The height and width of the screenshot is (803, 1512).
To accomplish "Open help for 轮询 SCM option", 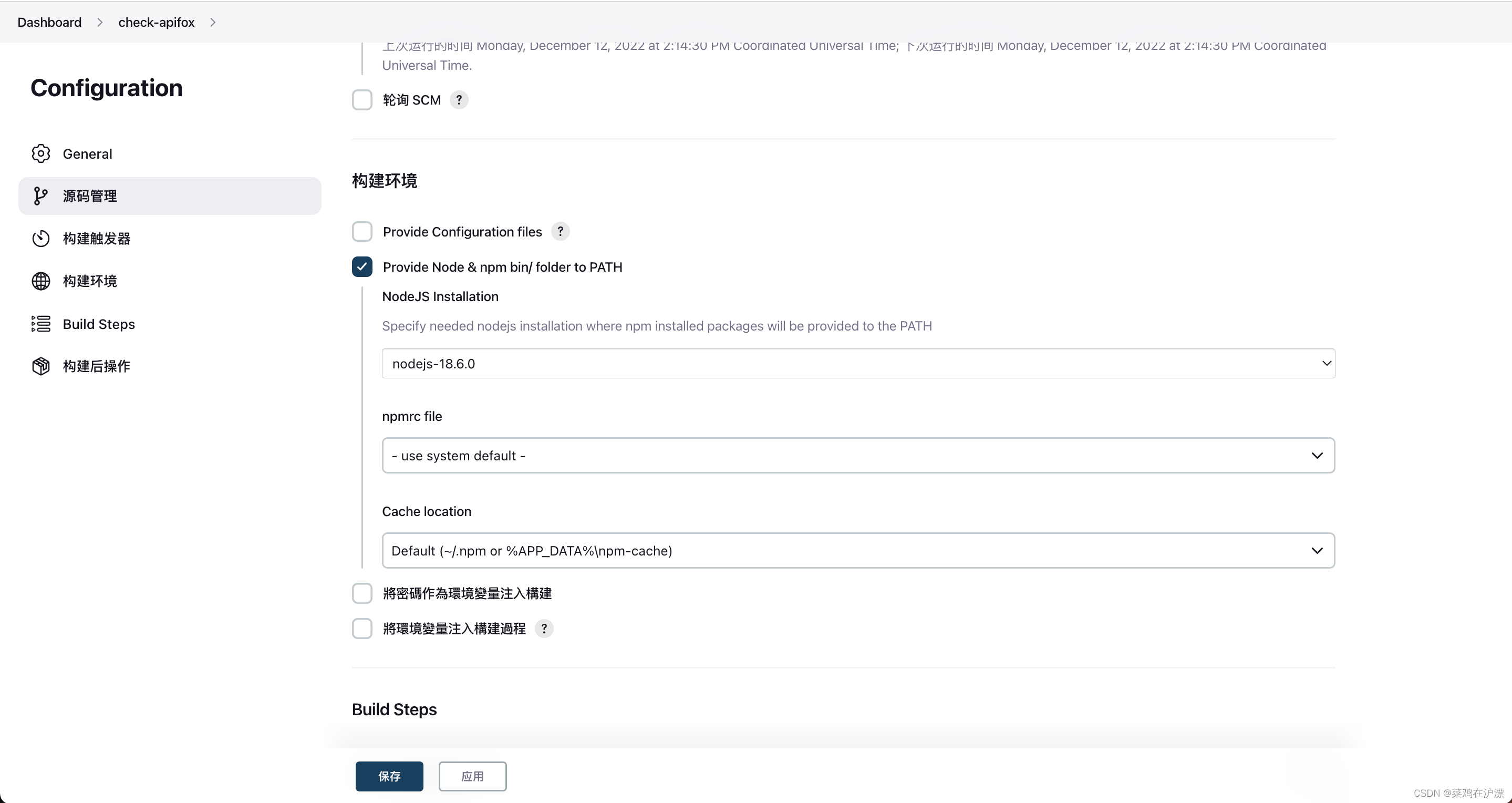I will click(459, 100).
